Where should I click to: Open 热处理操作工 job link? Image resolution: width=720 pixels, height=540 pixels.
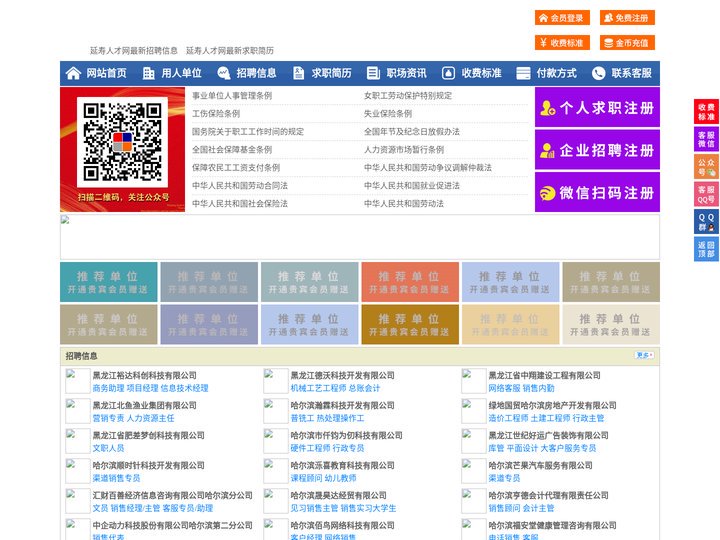(x=340, y=418)
